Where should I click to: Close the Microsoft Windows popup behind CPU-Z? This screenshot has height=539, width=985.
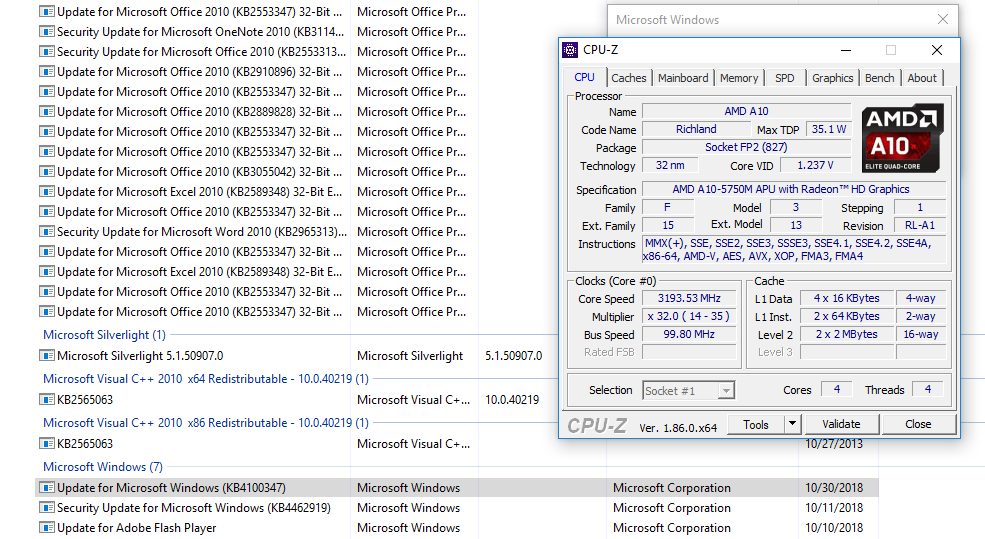pos(942,19)
